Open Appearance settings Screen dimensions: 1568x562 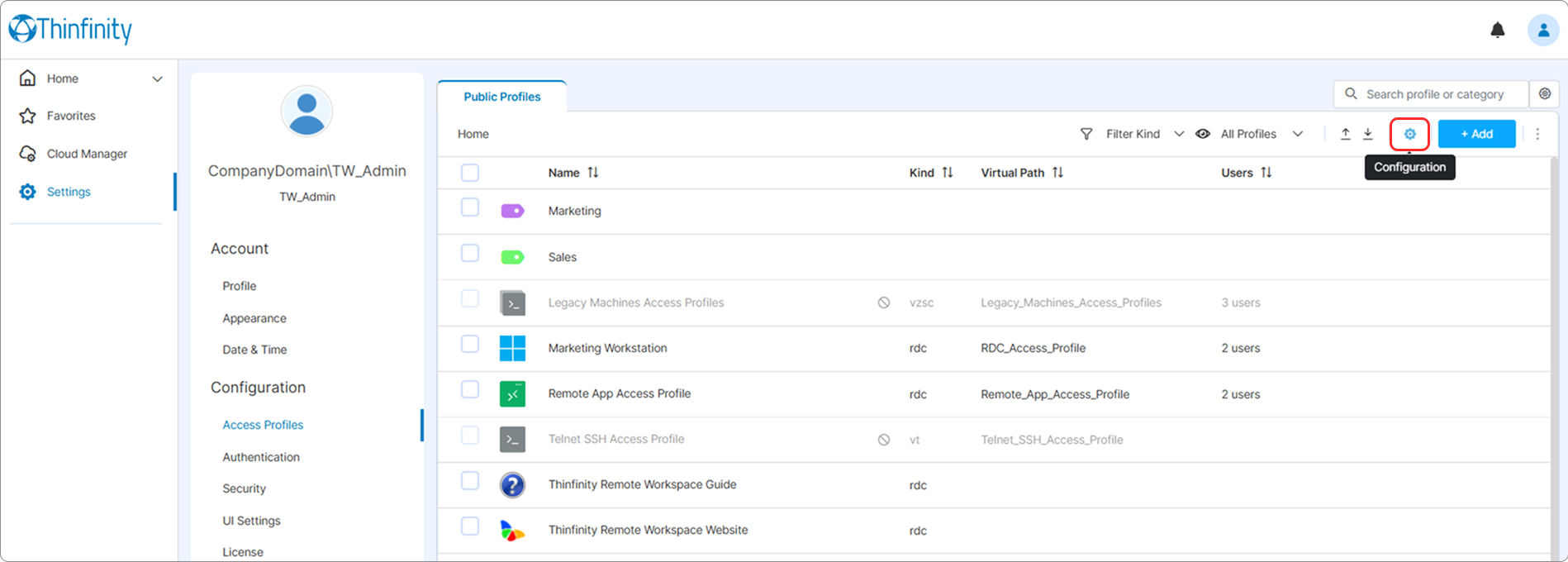254,318
